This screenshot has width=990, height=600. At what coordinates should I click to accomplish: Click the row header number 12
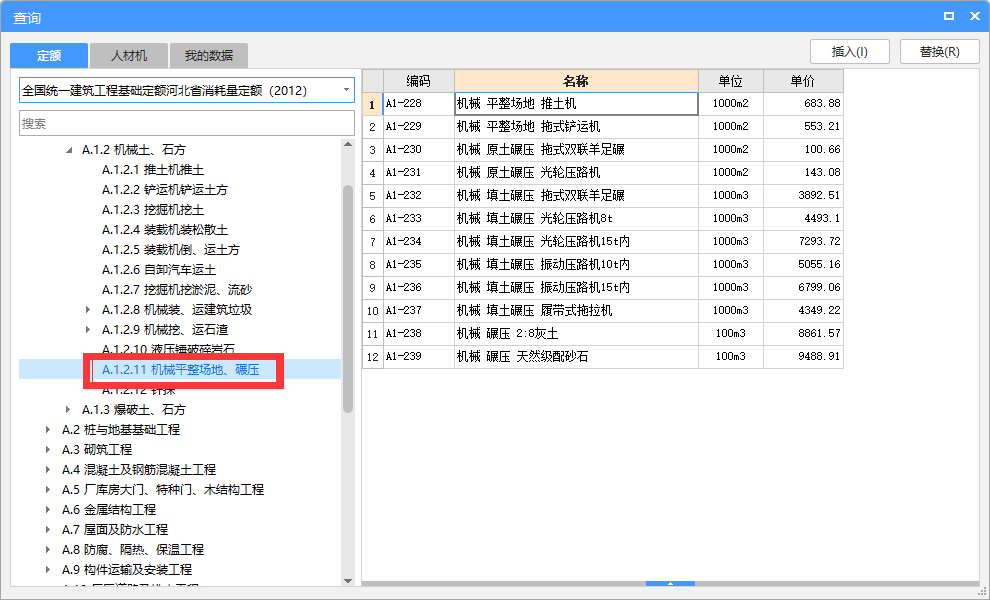(373, 357)
